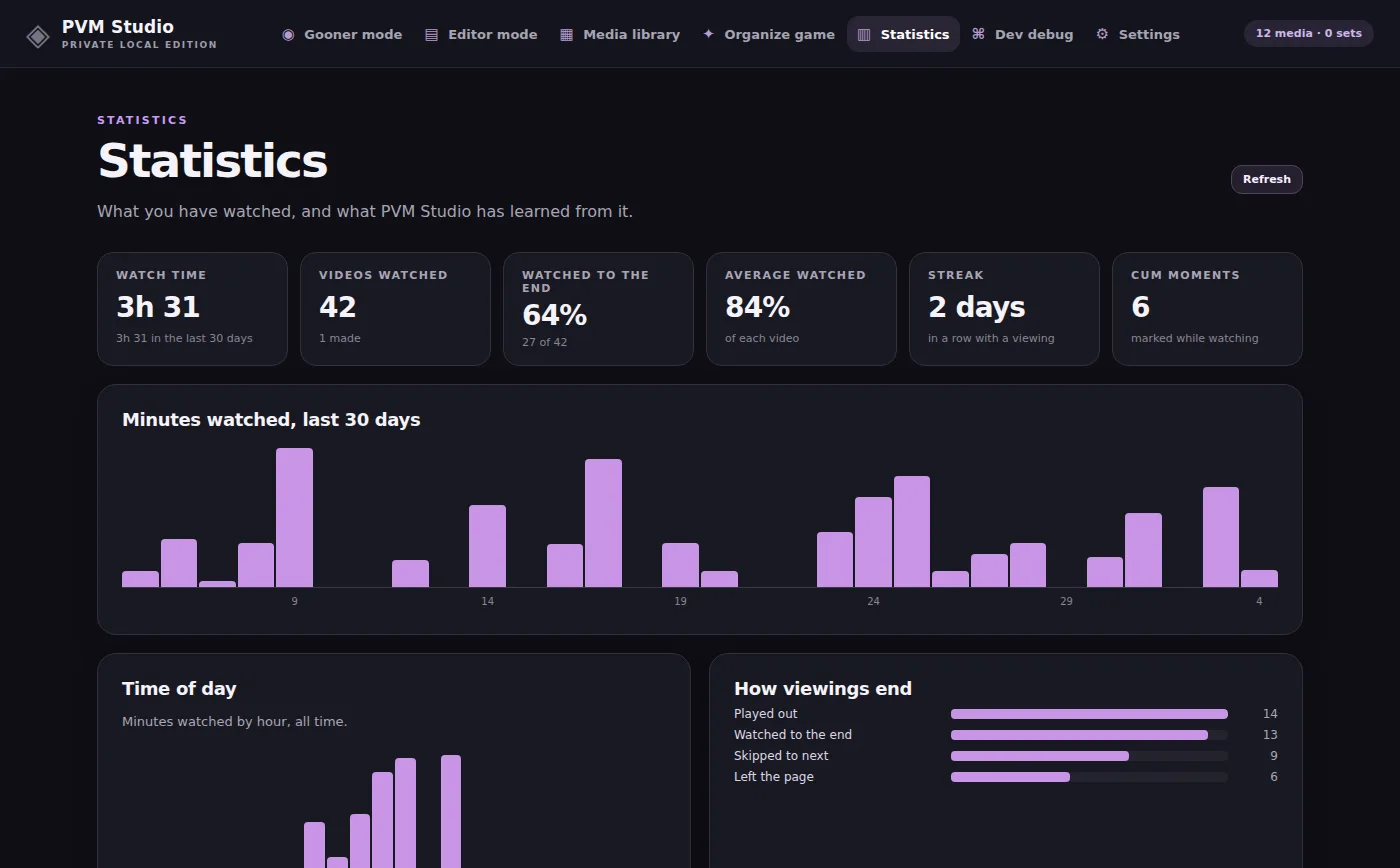Image resolution: width=1400 pixels, height=868 pixels.
Task: Click the Media library grid icon
Action: point(566,34)
